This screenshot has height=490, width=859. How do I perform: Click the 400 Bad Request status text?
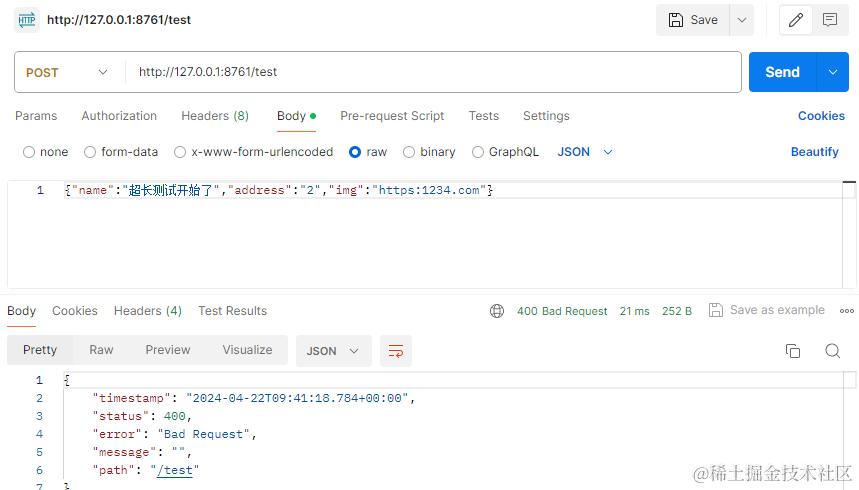[562, 311]
